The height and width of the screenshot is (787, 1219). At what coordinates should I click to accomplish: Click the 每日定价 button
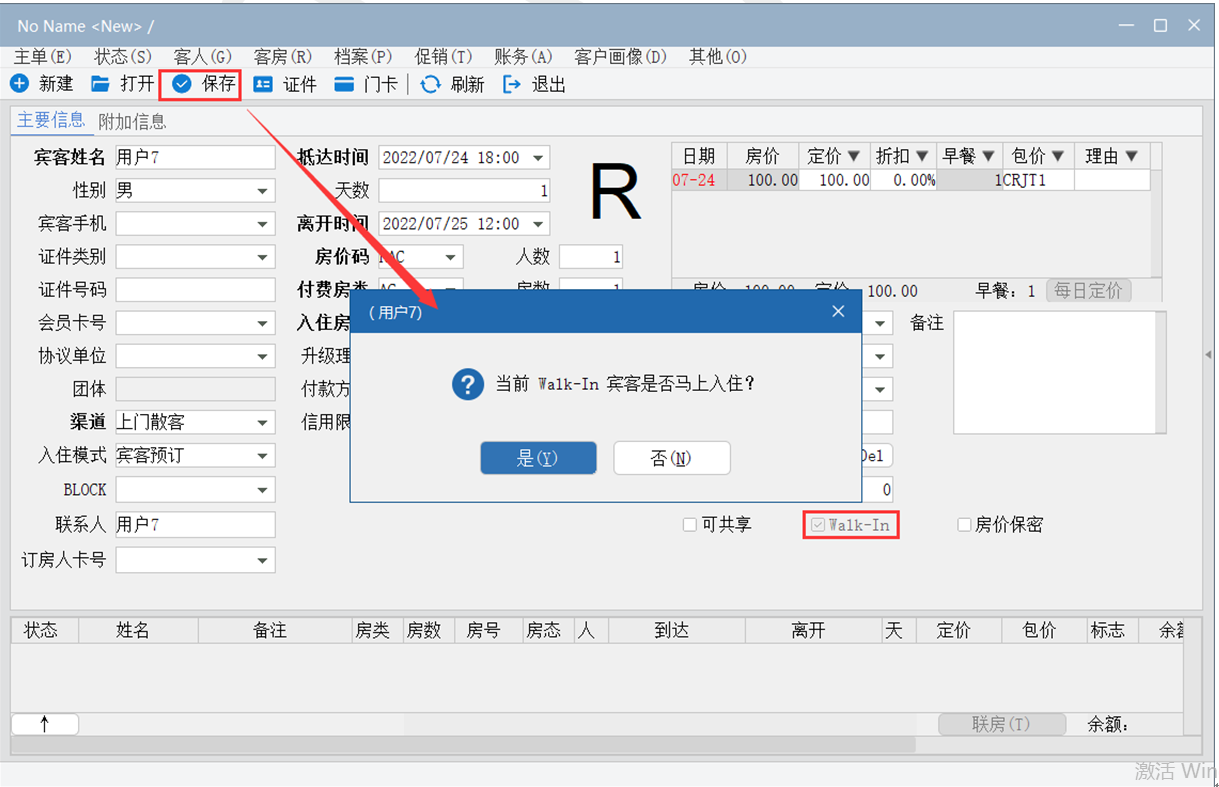coord(1089,290)
